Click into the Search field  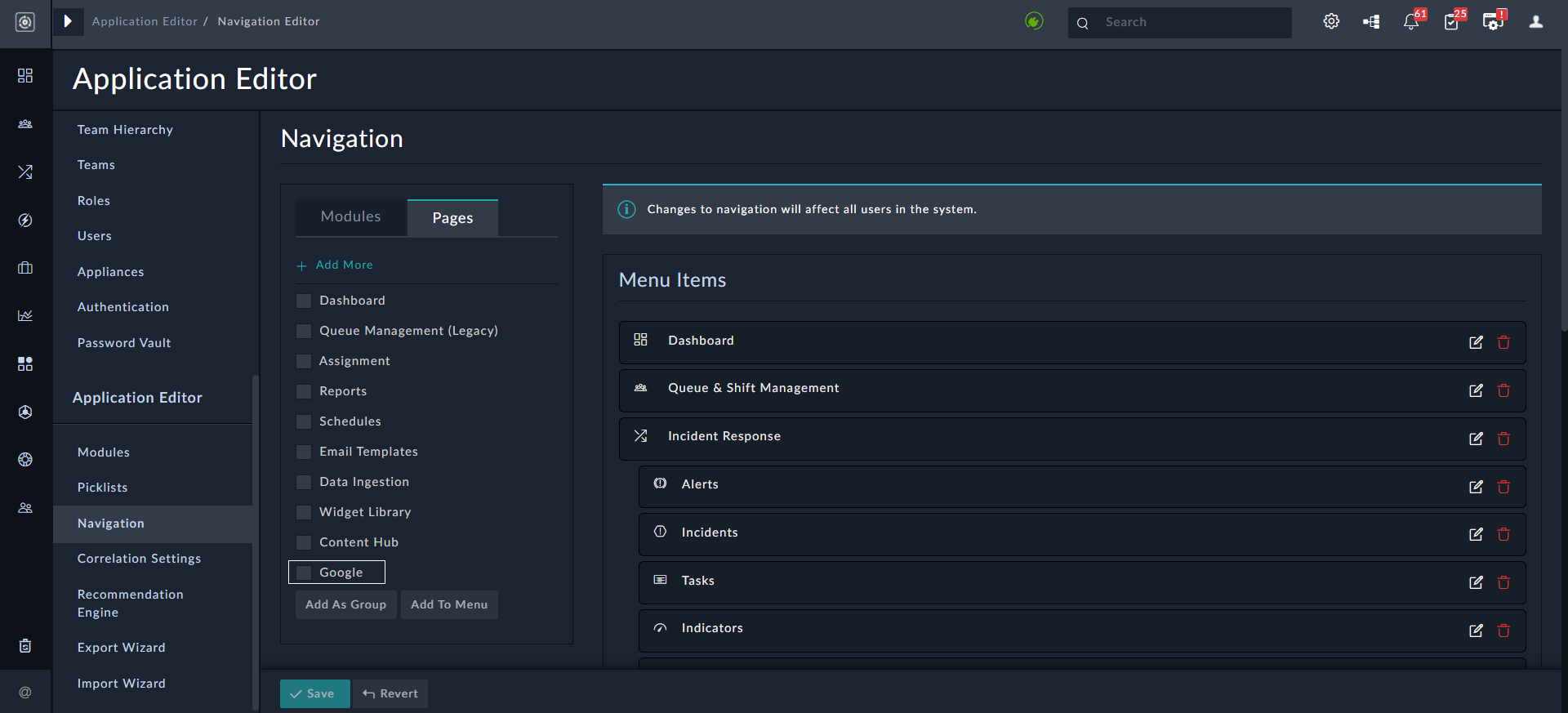point(1179,22)
